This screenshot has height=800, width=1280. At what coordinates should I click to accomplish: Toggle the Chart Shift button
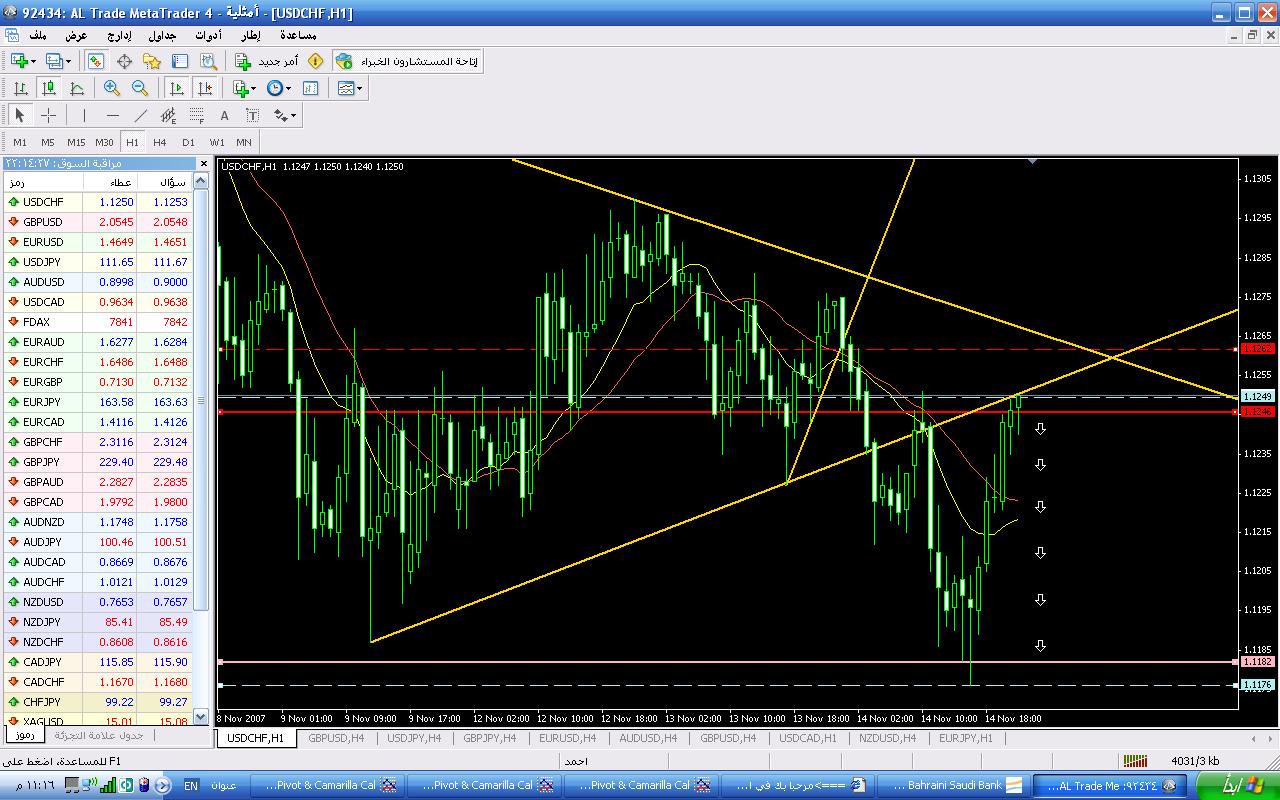pyautogui.click(x=205, y=88)
